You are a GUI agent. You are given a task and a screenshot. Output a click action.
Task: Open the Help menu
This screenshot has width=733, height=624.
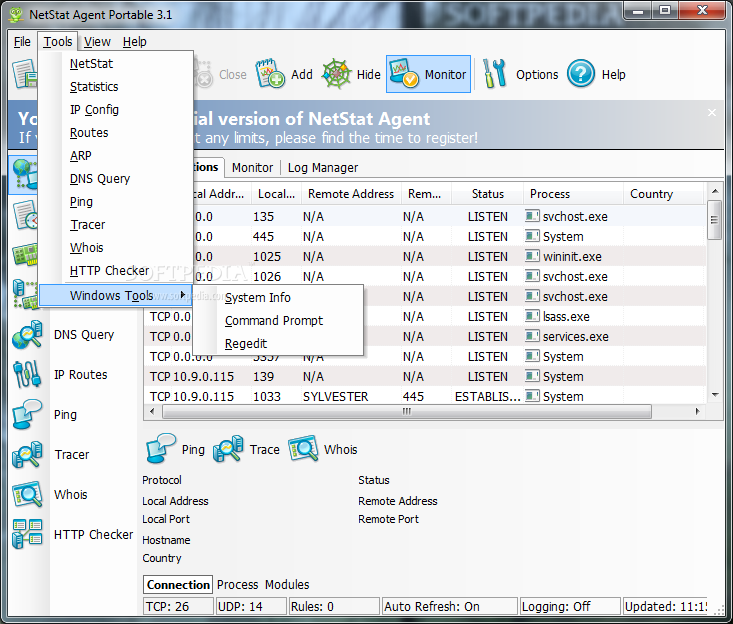click(135, 42)
